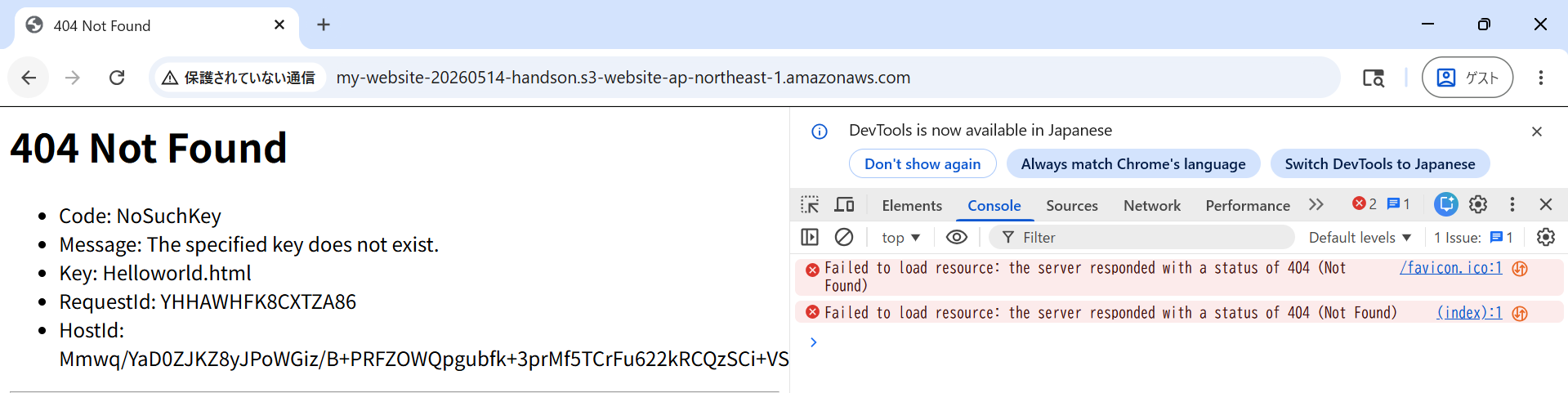Toggle the console sidebar panel icon
The width and height of the screenshot is (1568, 393).
click(x=810, y=237)
